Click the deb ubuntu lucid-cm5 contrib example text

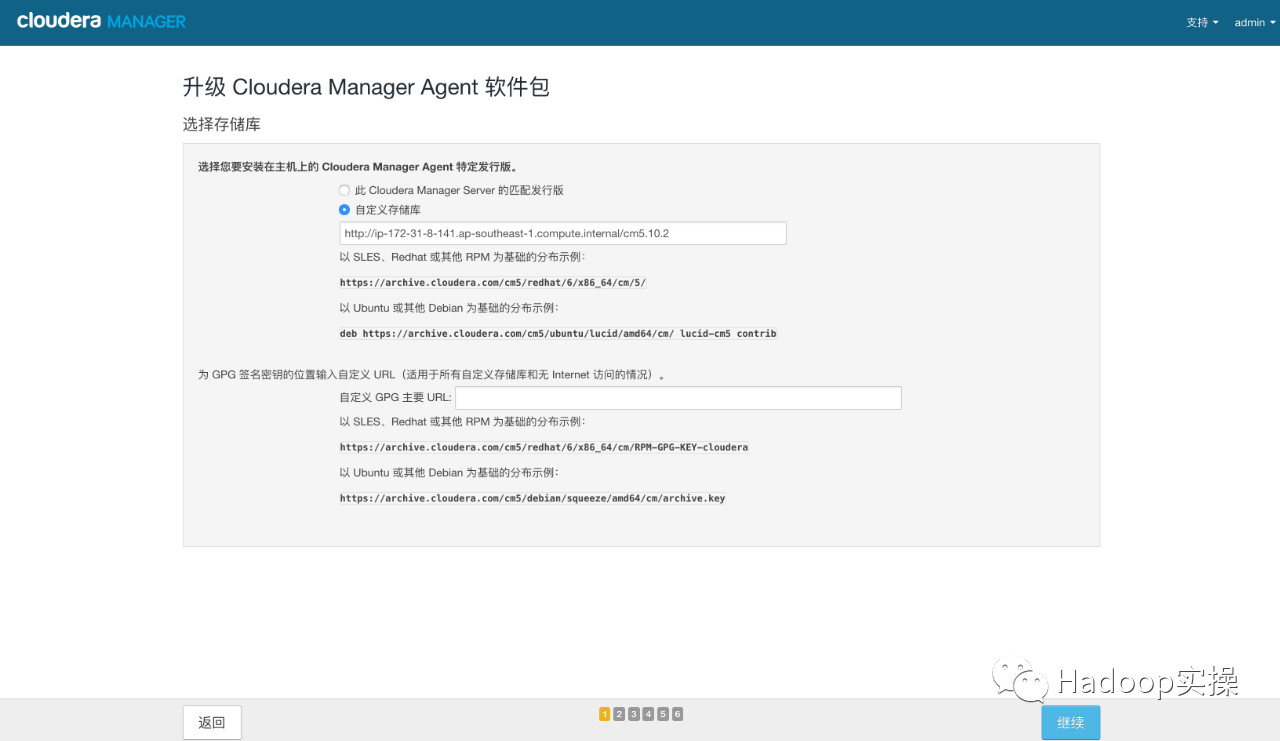(x=558, y=333)
